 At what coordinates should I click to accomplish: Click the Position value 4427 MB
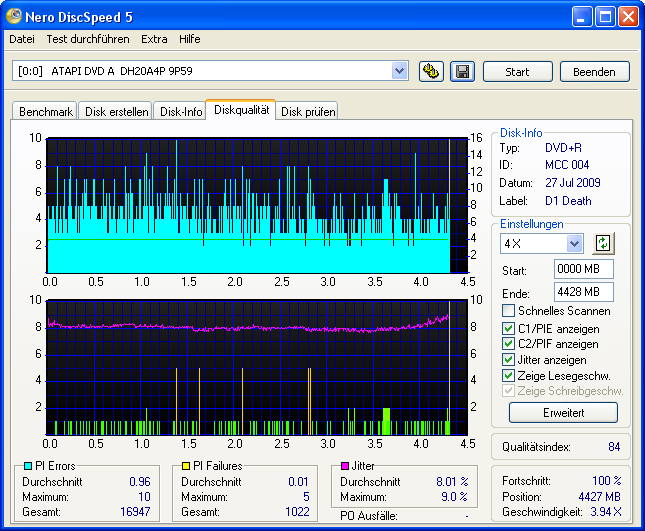click(599, 497)
